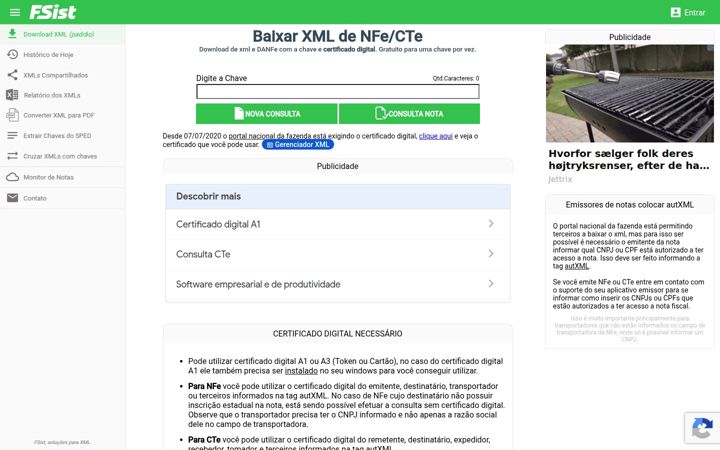Click the 'instalado' link in certificate text

click(x=301, y=371)
